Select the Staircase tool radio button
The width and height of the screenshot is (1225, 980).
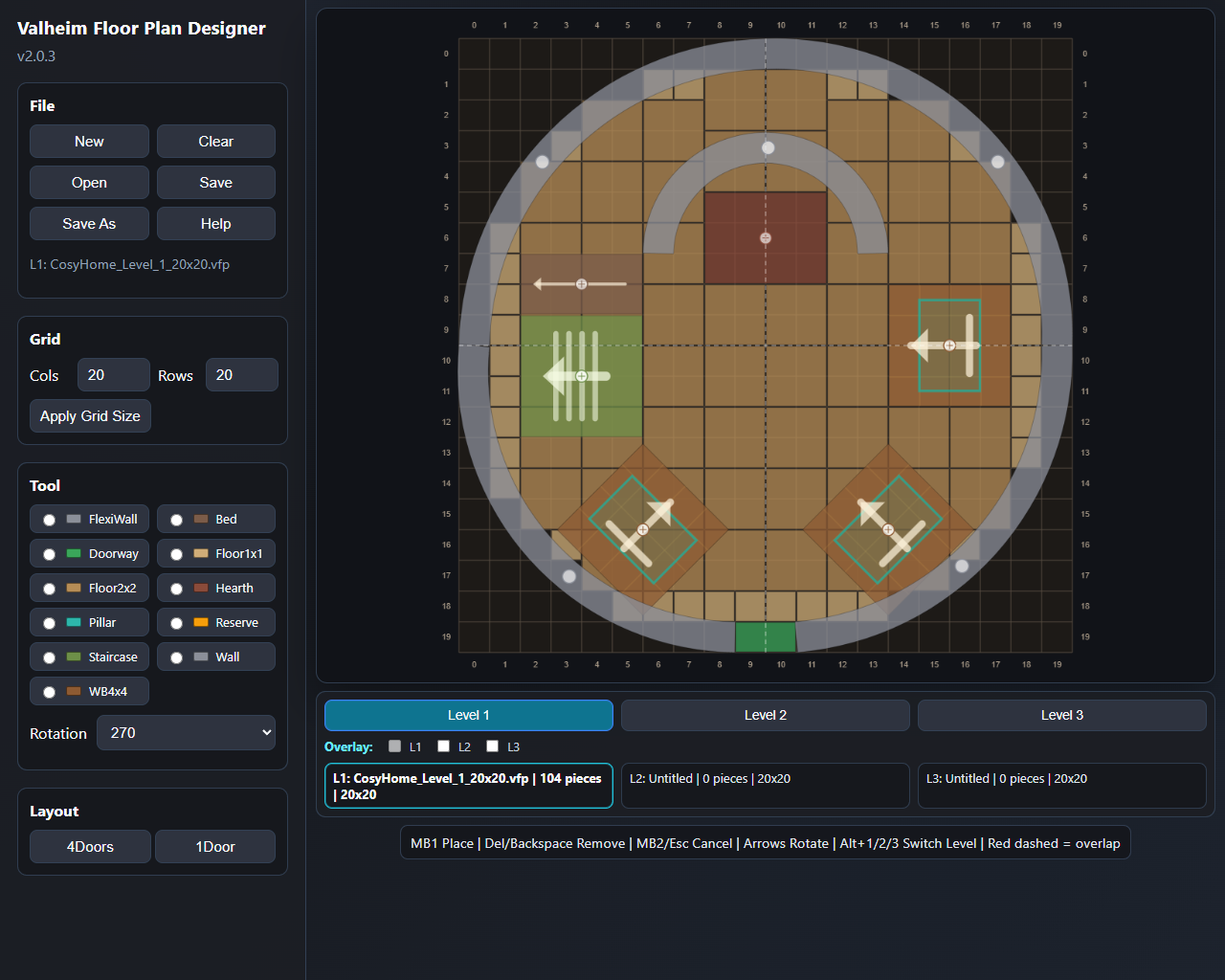(49, 657)
